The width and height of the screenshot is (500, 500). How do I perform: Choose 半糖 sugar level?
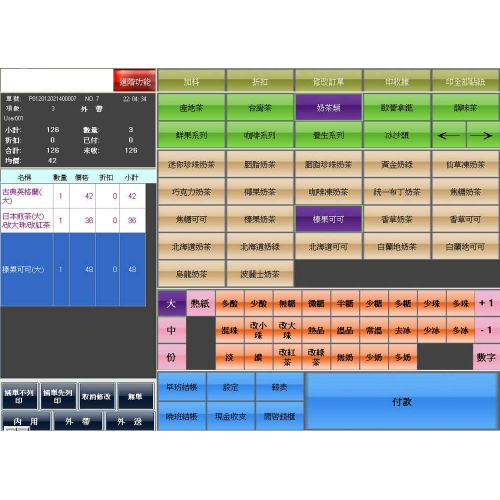click(x=345, y=303)
